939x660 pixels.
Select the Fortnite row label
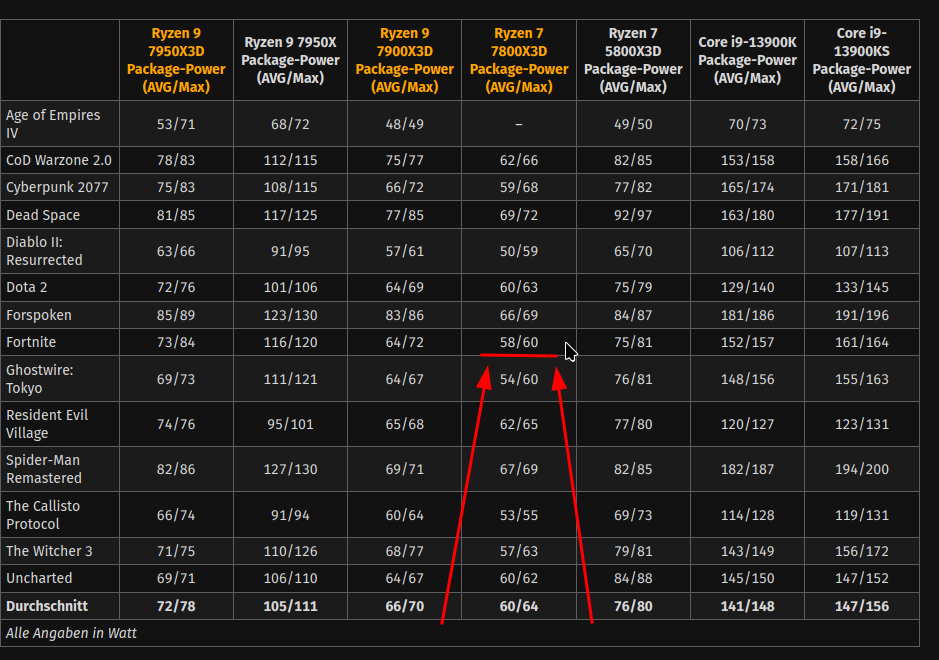(x=31, y=342)
